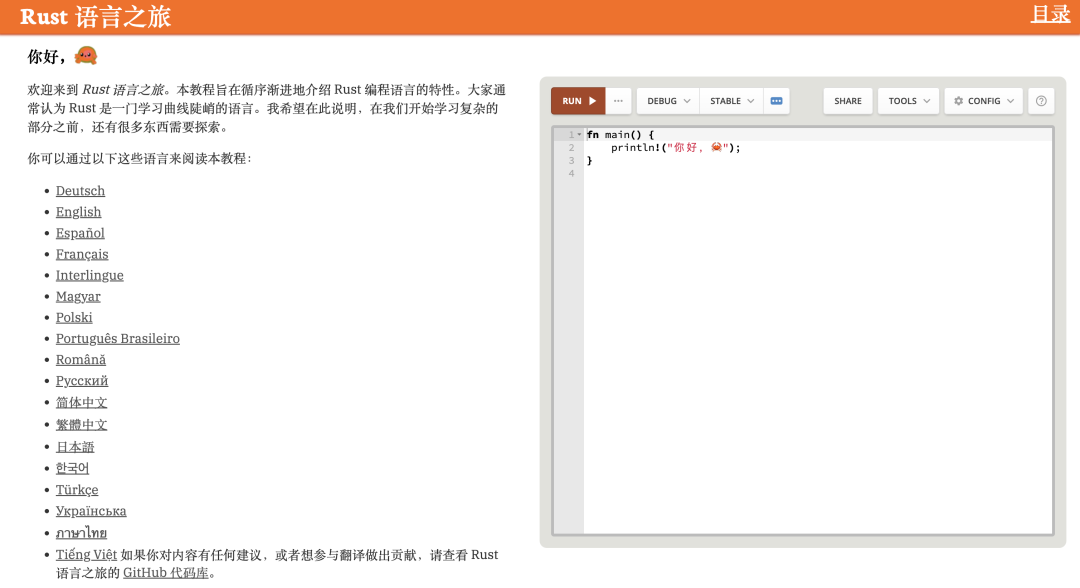The height and width of the screenshot is (588, 1080).
Task: Open the Português Brasileiro translation
Action: pyautogui.click(x=118, y=339)
